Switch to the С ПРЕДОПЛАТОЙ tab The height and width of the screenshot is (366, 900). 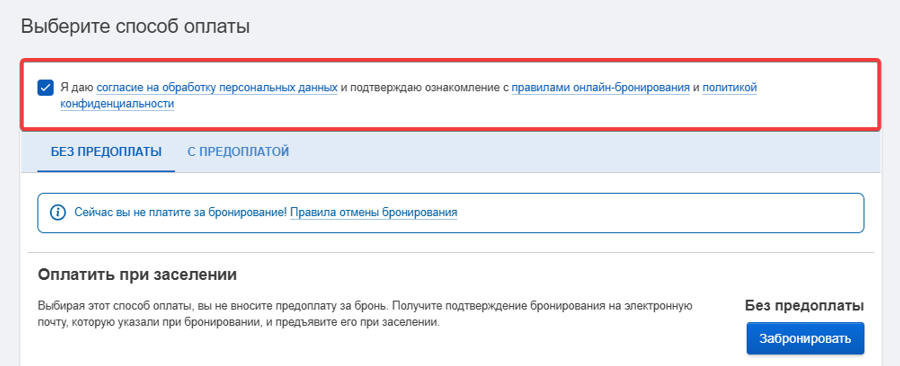(x=238, y=152)
